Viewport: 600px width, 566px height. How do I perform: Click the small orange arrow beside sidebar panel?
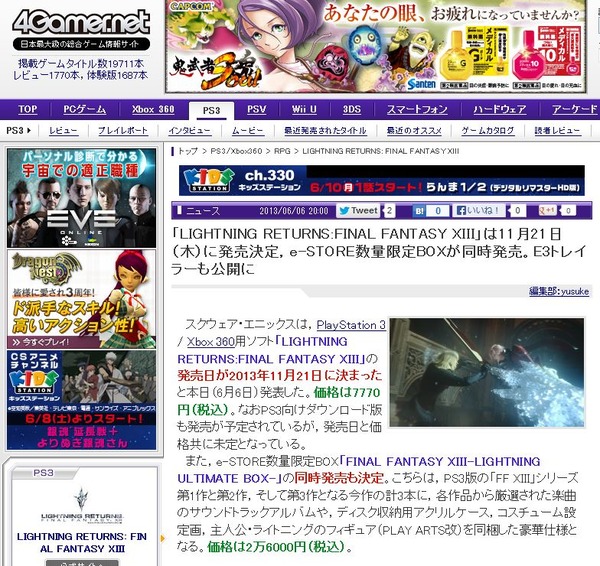coord(163,538)
